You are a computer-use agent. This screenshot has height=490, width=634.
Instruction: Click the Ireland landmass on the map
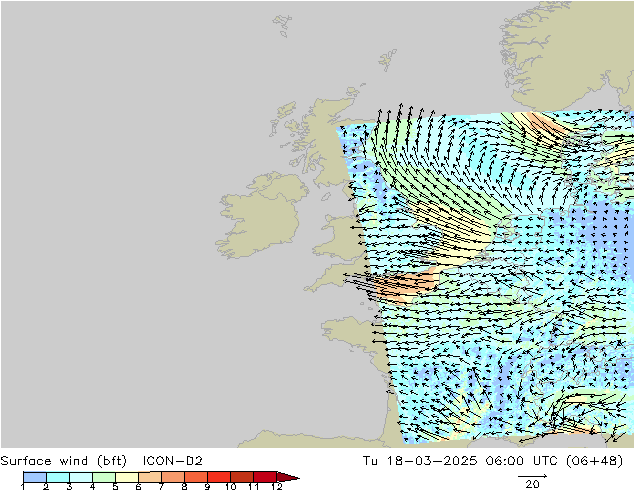tap(263, 216)
